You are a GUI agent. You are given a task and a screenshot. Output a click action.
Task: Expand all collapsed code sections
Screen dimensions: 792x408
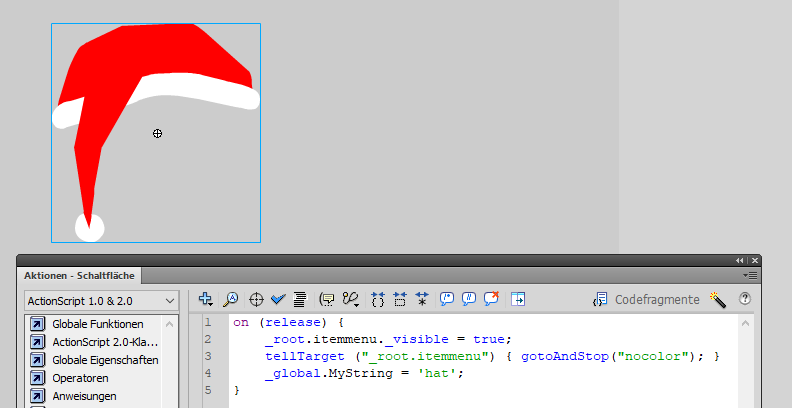(x=422, y=299)
